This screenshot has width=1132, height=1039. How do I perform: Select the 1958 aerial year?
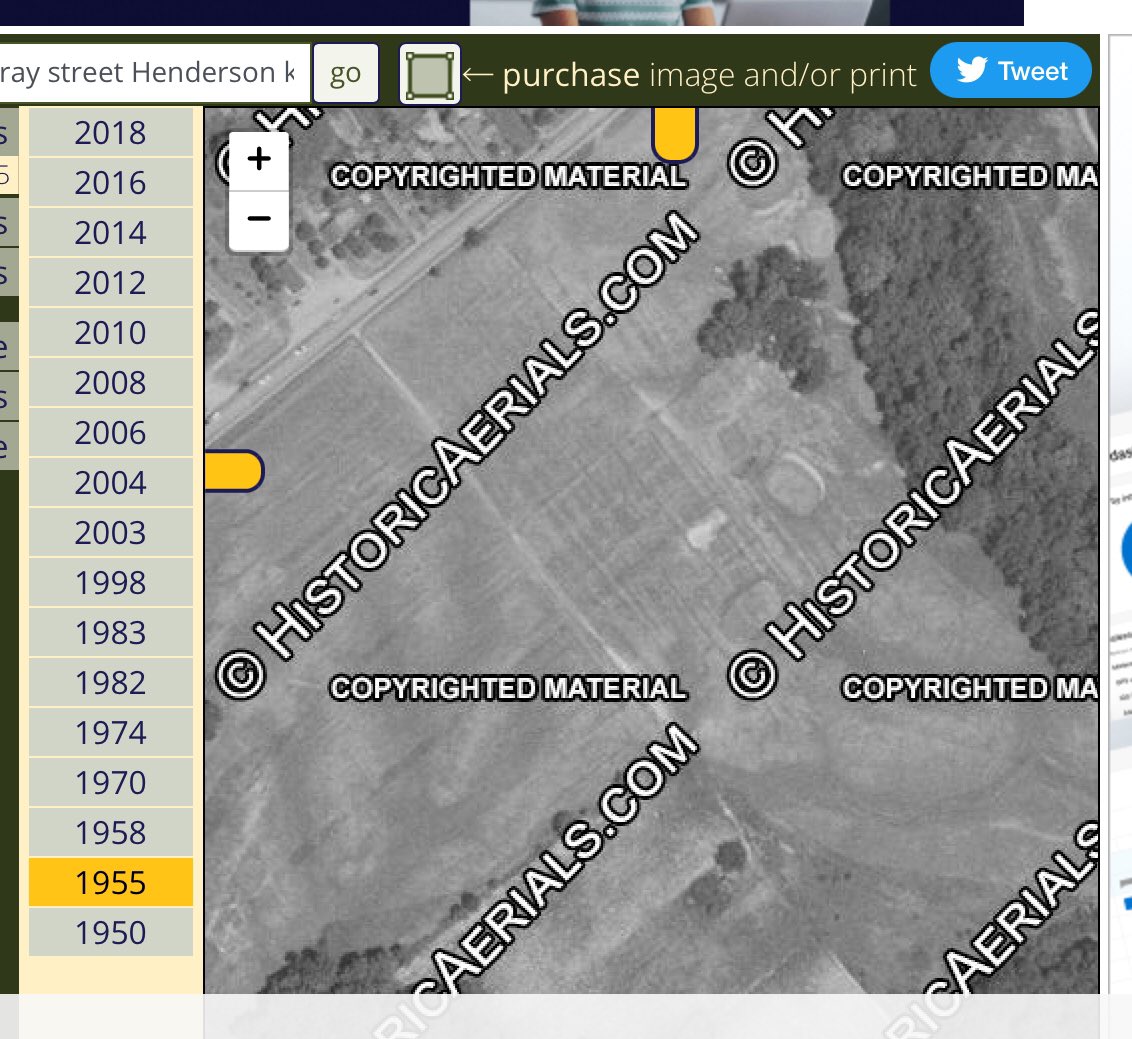tap(110, 832)
